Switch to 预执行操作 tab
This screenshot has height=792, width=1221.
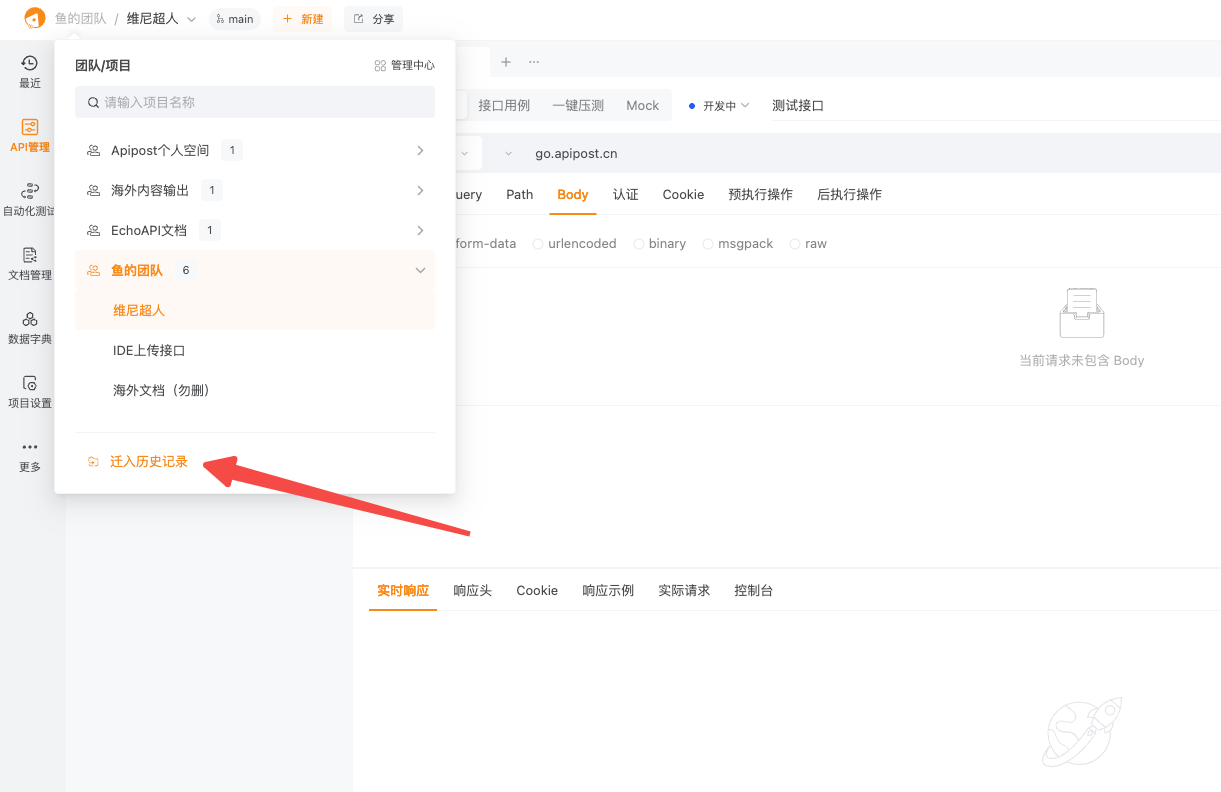coord(761,195)
